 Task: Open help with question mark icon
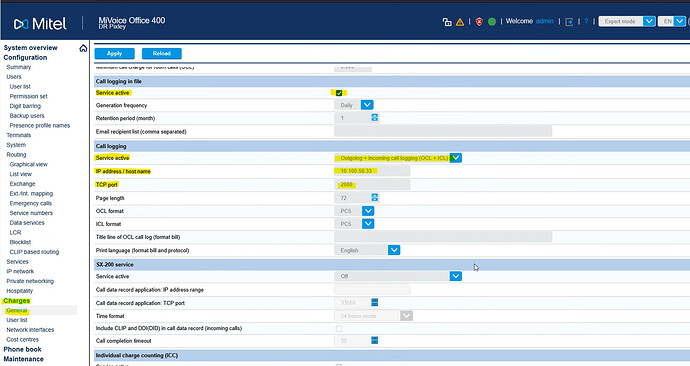pos(586,21)
